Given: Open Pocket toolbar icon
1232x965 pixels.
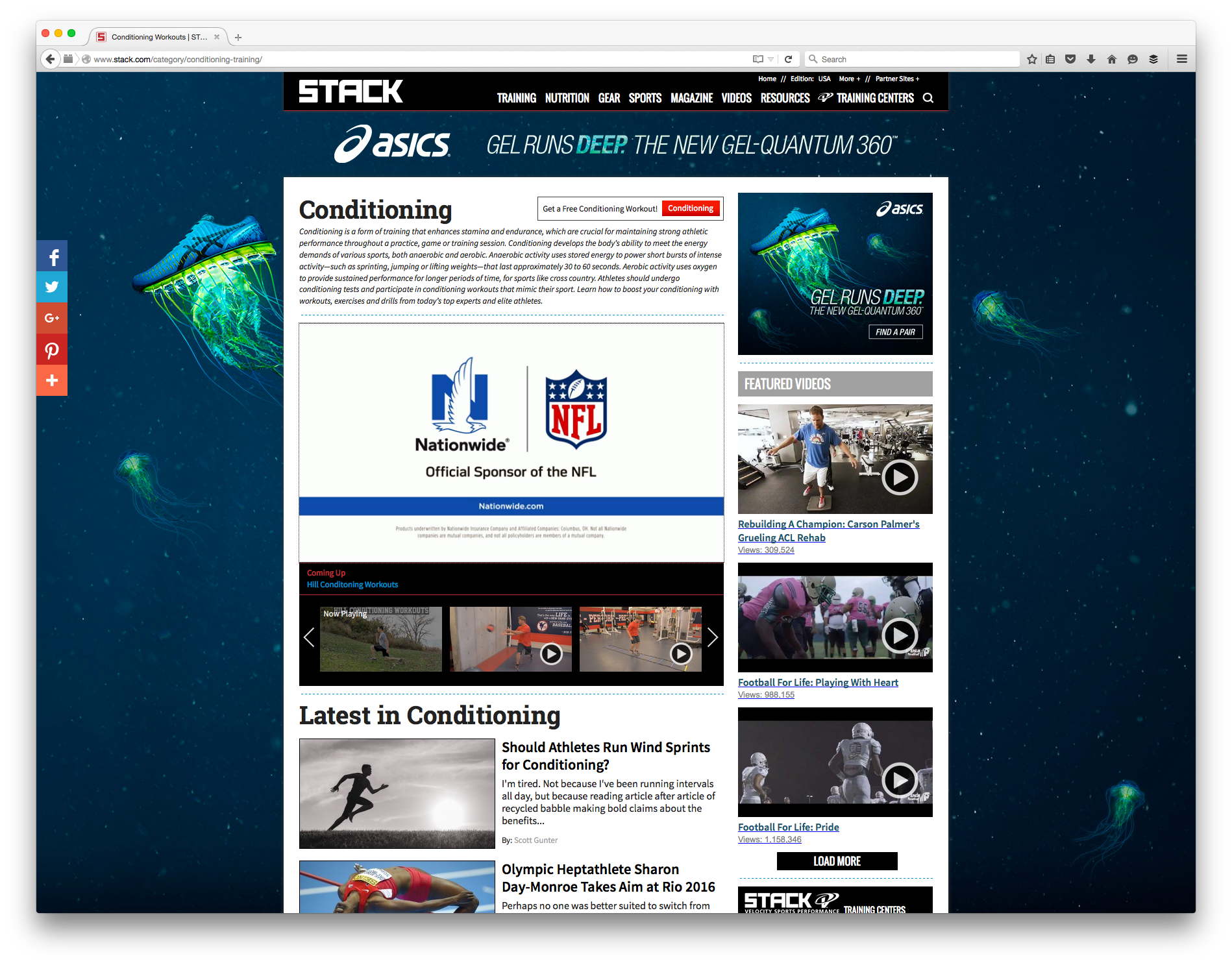Looking at the screenshot, I should coord(1070,59).
